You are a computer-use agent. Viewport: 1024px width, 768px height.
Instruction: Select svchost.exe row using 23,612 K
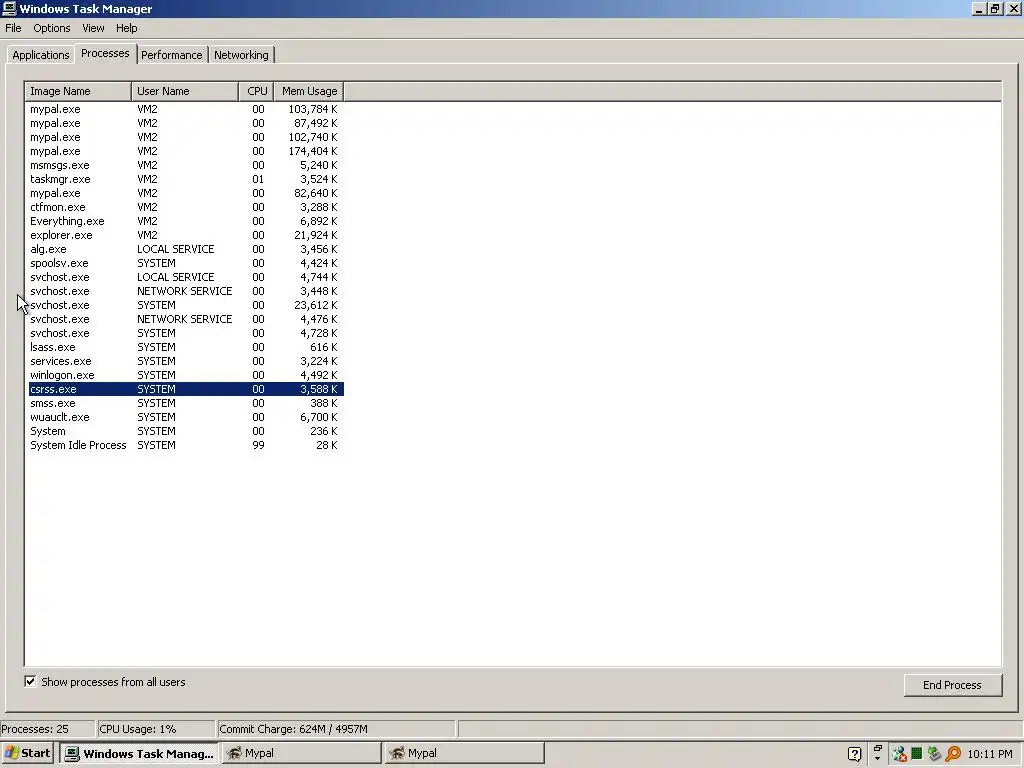[x=185, y=305]
